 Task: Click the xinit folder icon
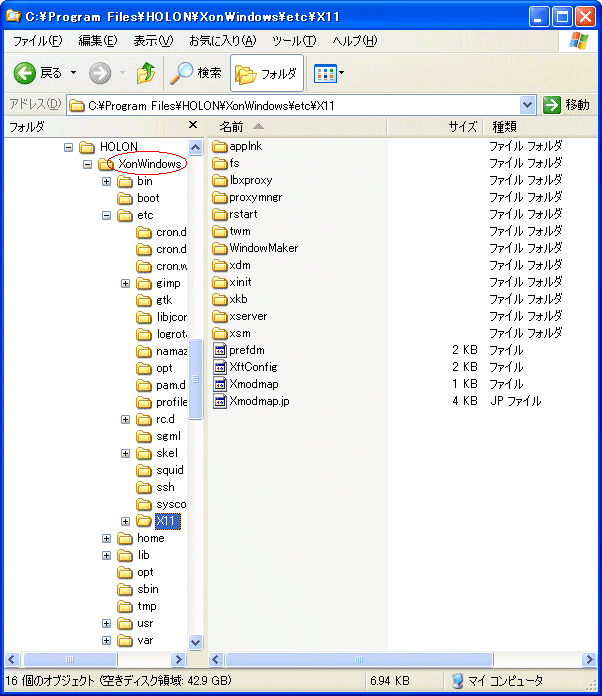[220, 282]
